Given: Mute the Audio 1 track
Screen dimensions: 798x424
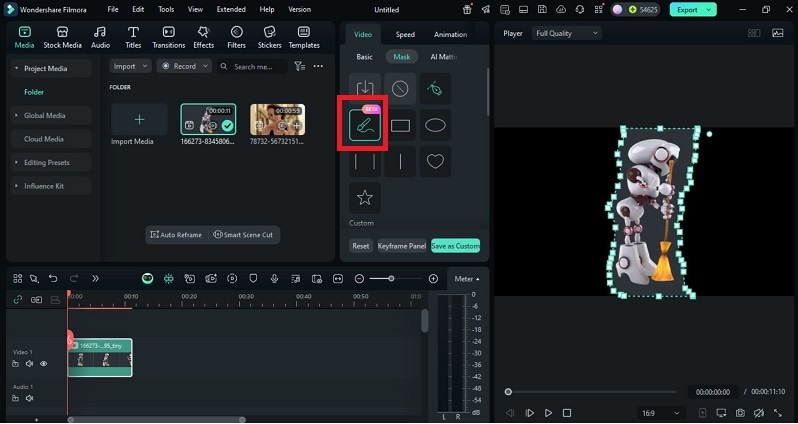Looking at the screenshot, I should coord(30,399).
